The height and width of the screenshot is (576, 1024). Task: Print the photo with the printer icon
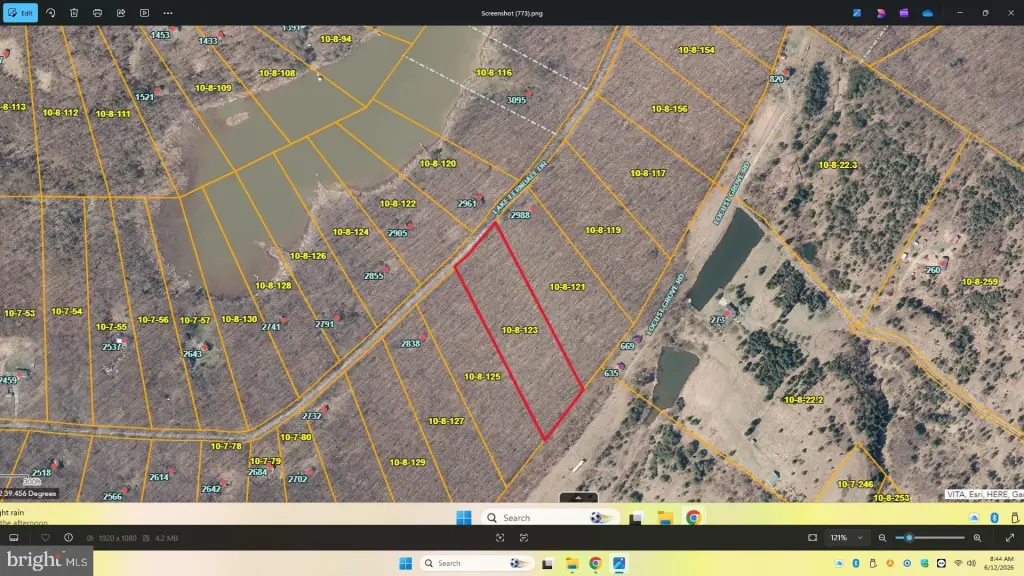coord(97,12)
